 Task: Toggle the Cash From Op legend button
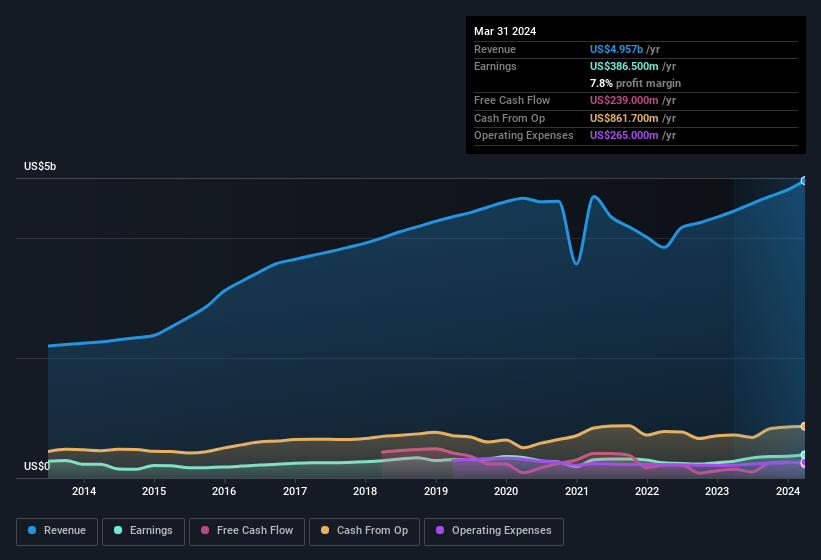coord(364,531)
